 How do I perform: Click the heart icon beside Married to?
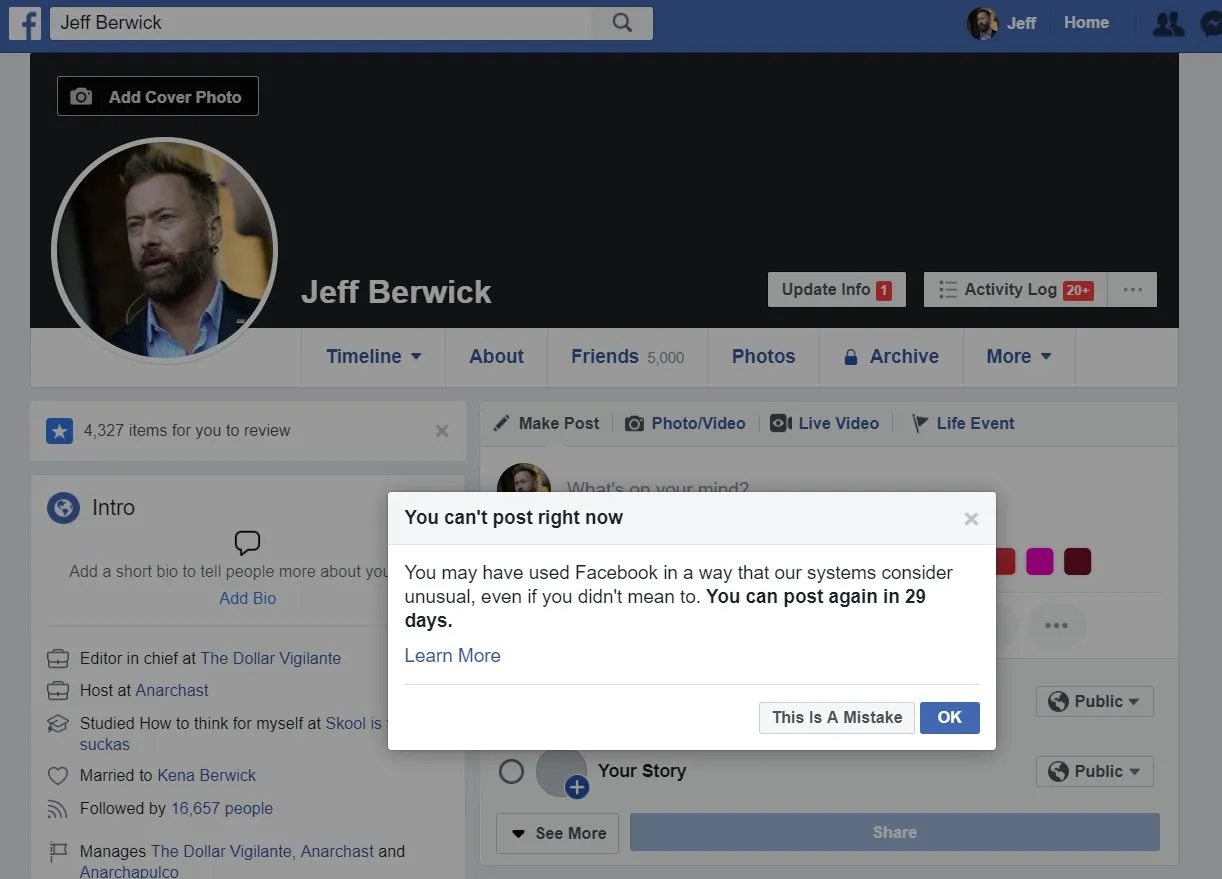click(59, 776)
